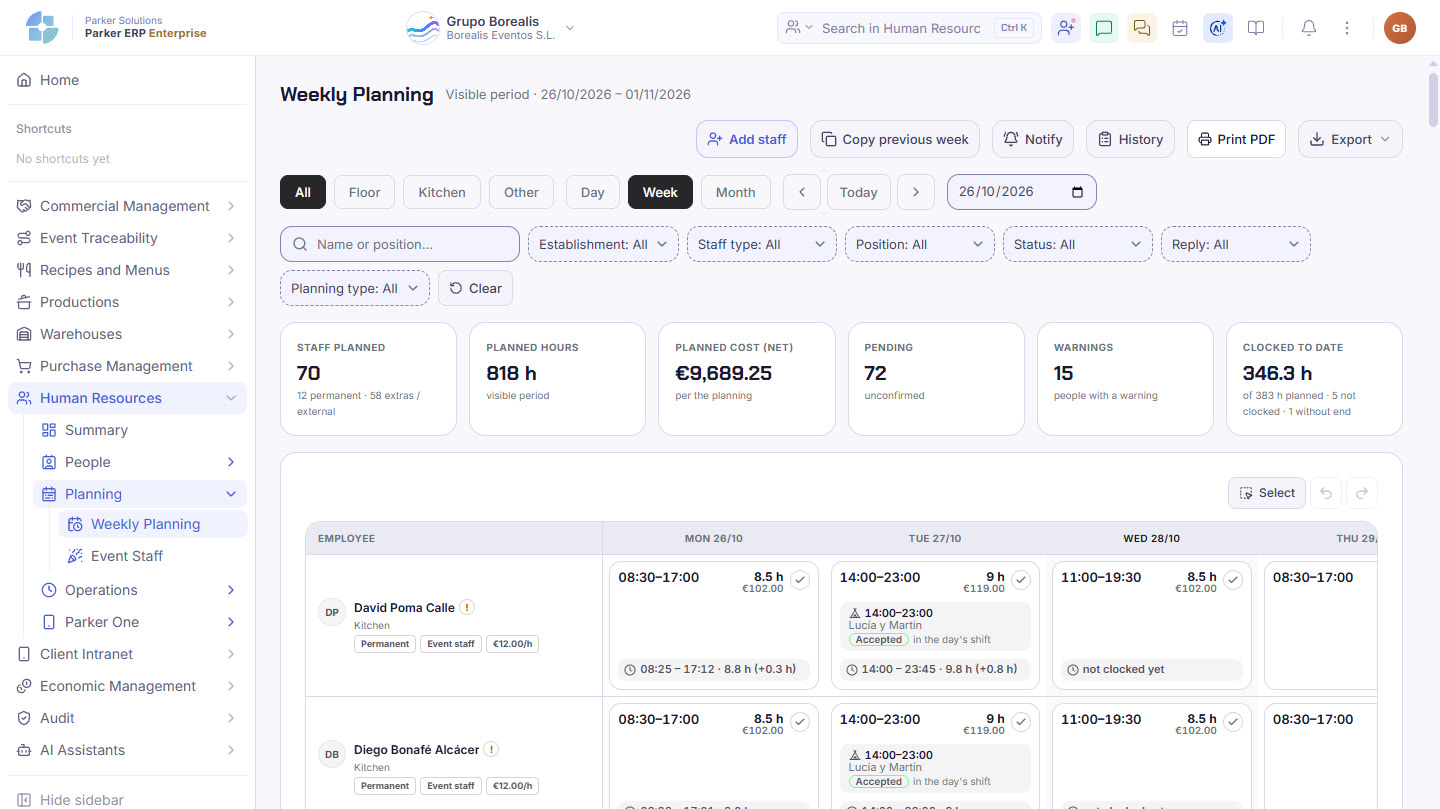Open the Position filter dropdown

coord(920,244)
